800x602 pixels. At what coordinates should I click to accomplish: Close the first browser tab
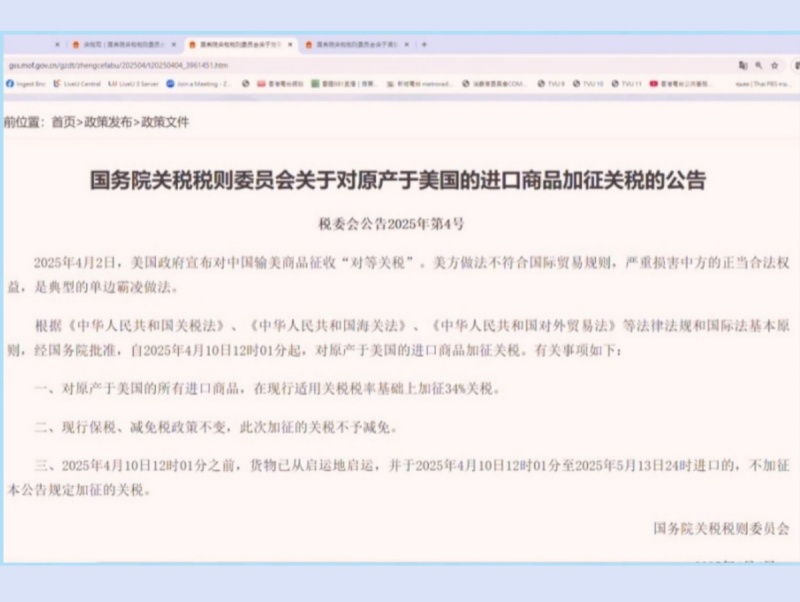(x=173, y=44)
